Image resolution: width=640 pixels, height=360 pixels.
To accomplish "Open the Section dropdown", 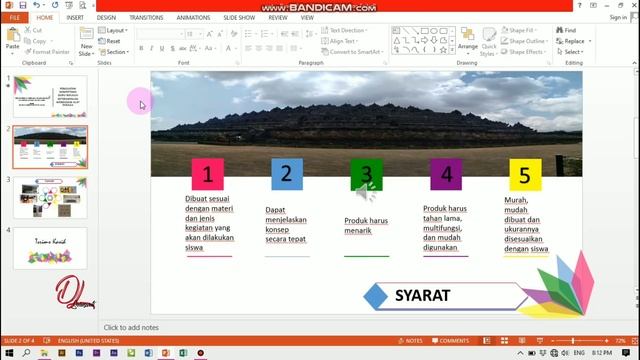I will click(x=114, y=52).
